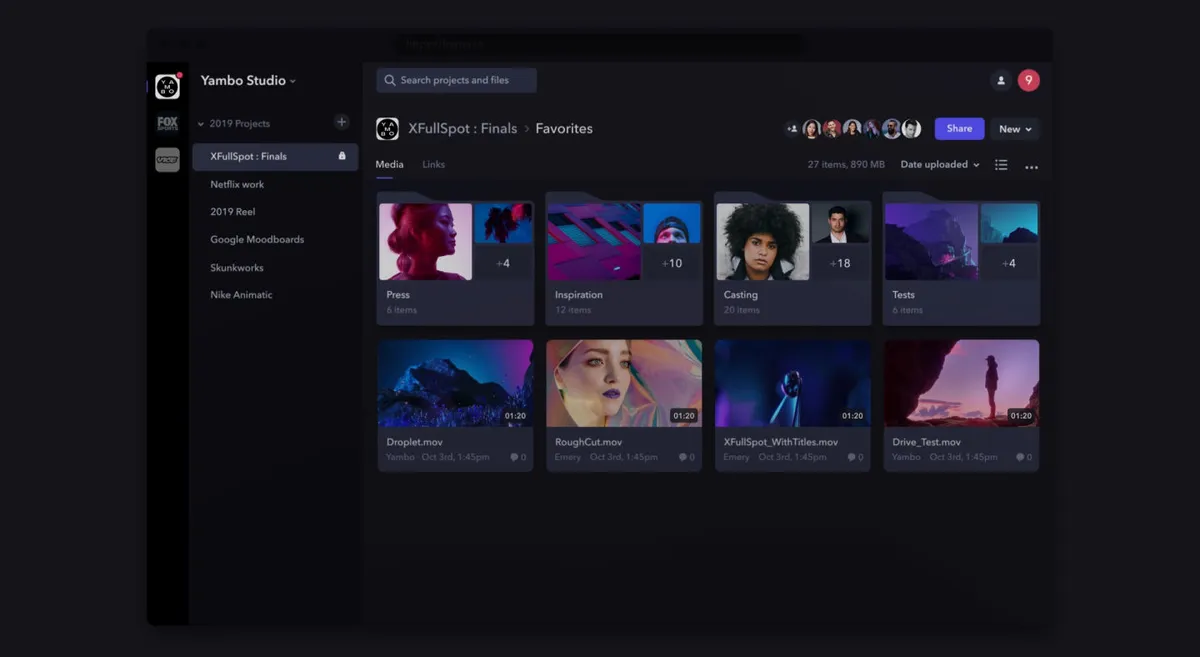Open the New dropdown button
1200x657 pixels.
1015,129
